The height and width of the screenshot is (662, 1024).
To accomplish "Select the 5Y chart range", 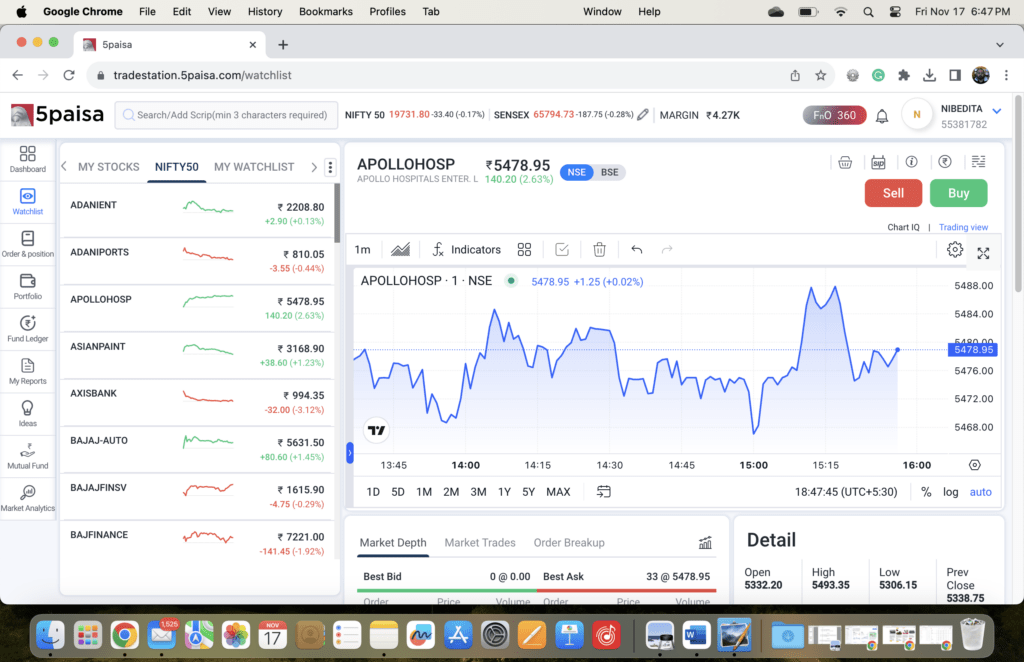I will (528, 492).
